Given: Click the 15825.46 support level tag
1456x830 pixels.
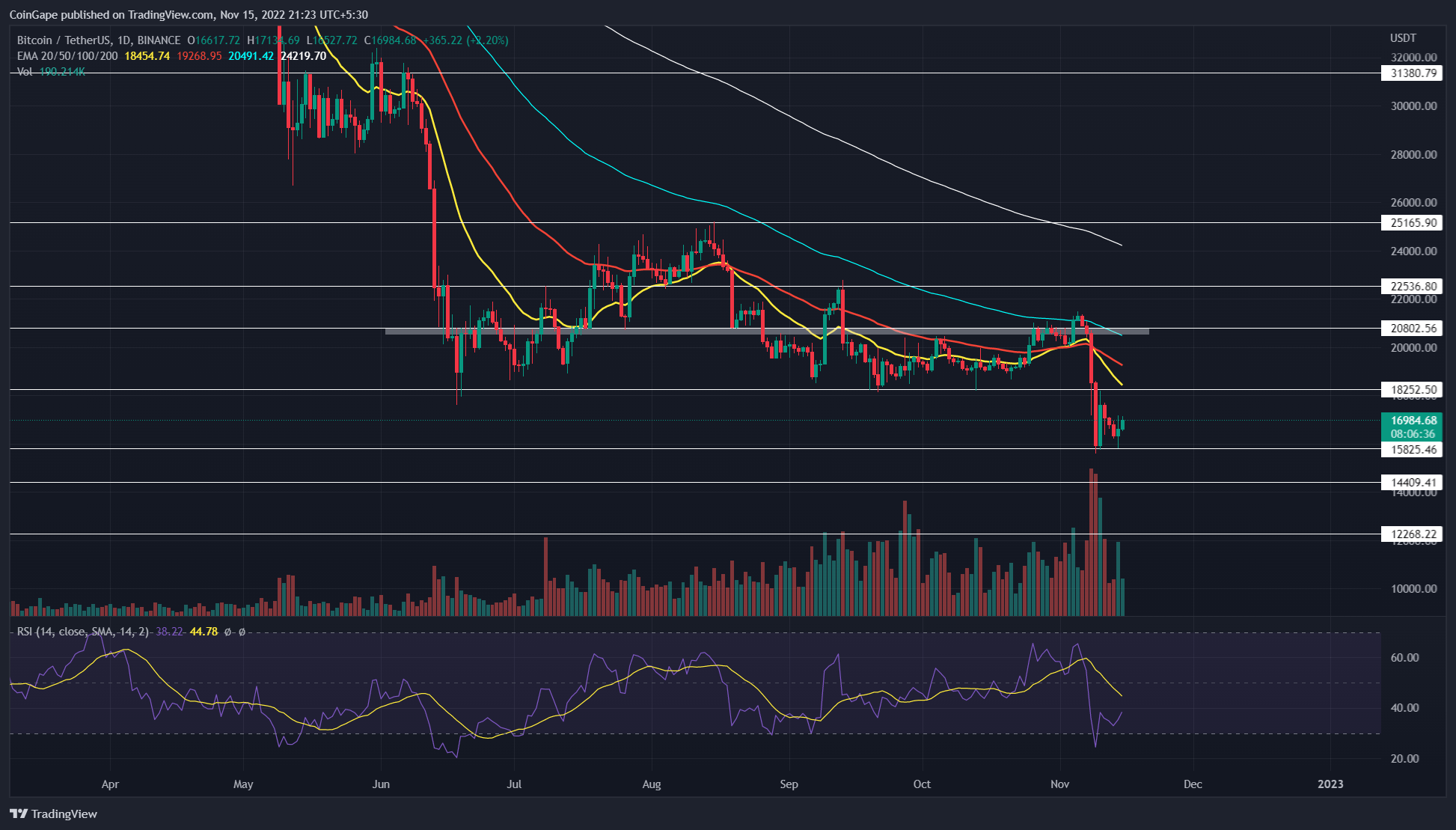Looking at the screenshot, I should [1410, 449].
